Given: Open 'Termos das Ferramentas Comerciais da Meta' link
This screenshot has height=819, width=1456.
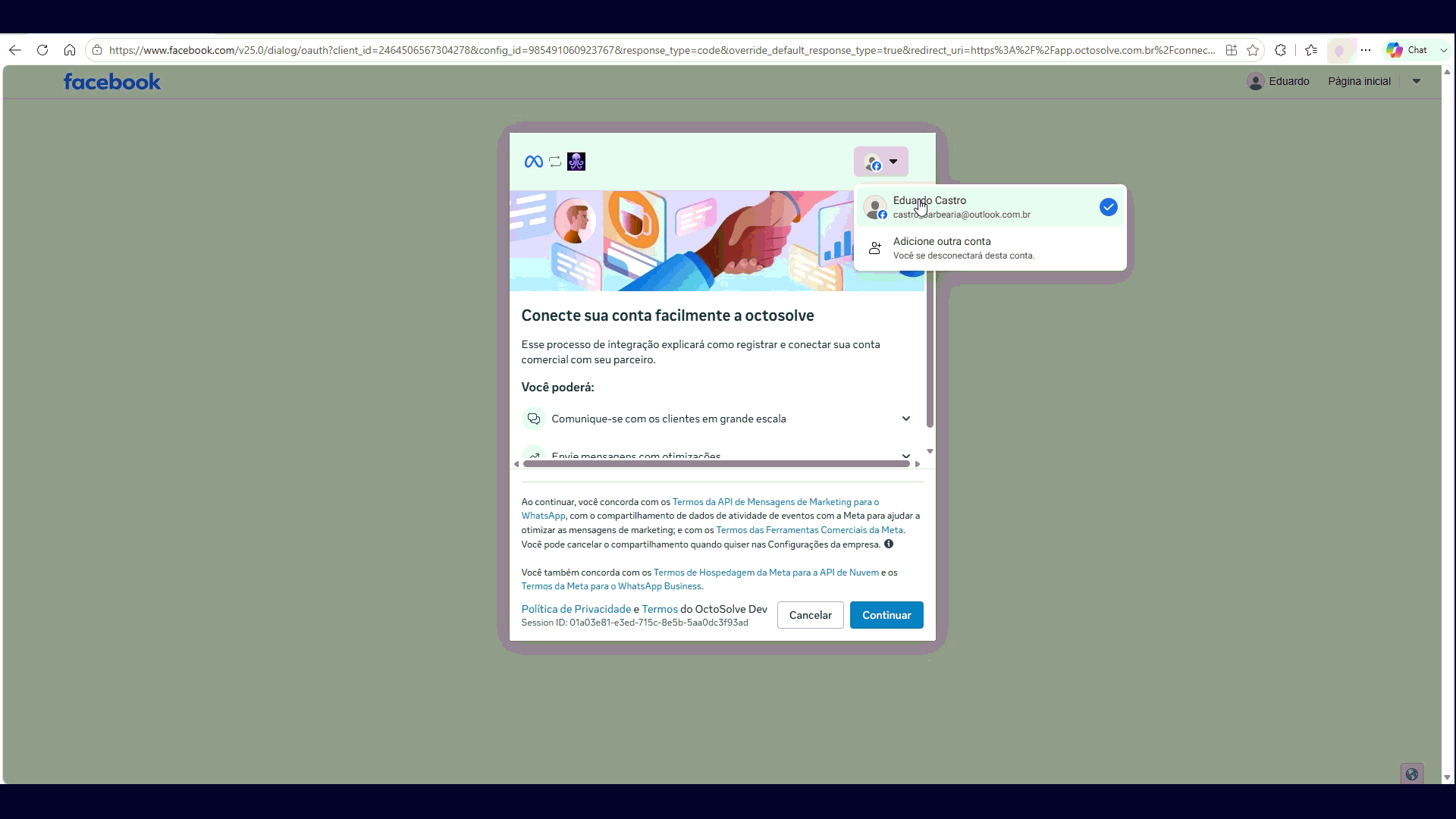Looking at the screenshot, I should [x=809, y=530].
